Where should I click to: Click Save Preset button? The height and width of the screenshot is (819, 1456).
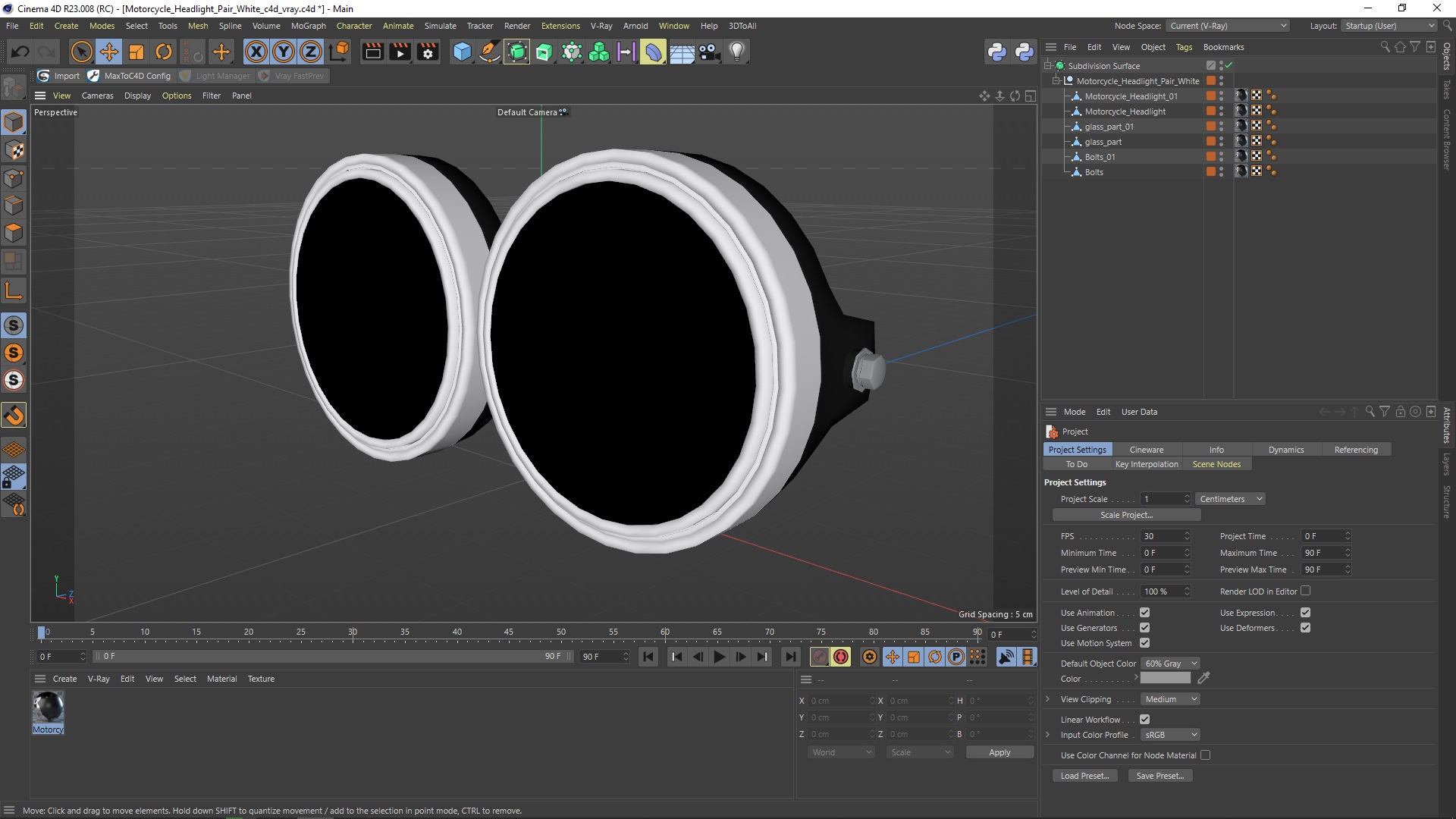tap(1160, 776)
